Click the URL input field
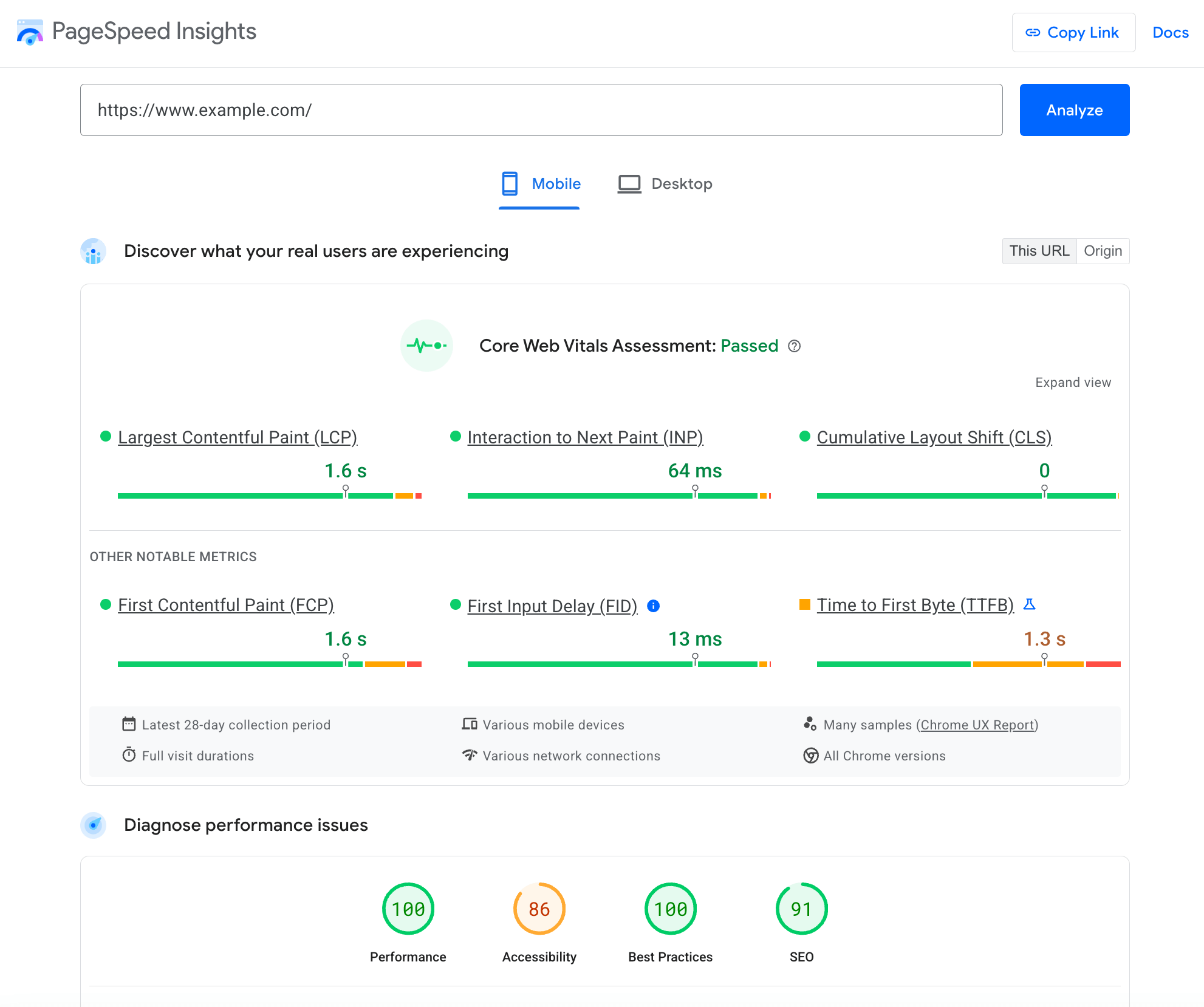Viewport: 1204px width, 1007px height. [x=540, y=109]
